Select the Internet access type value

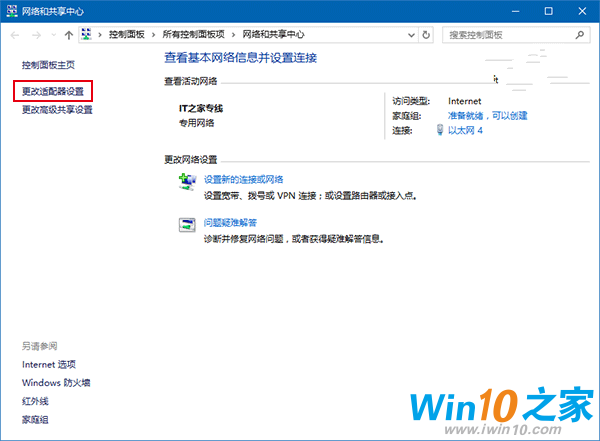[x=465, y=101]
